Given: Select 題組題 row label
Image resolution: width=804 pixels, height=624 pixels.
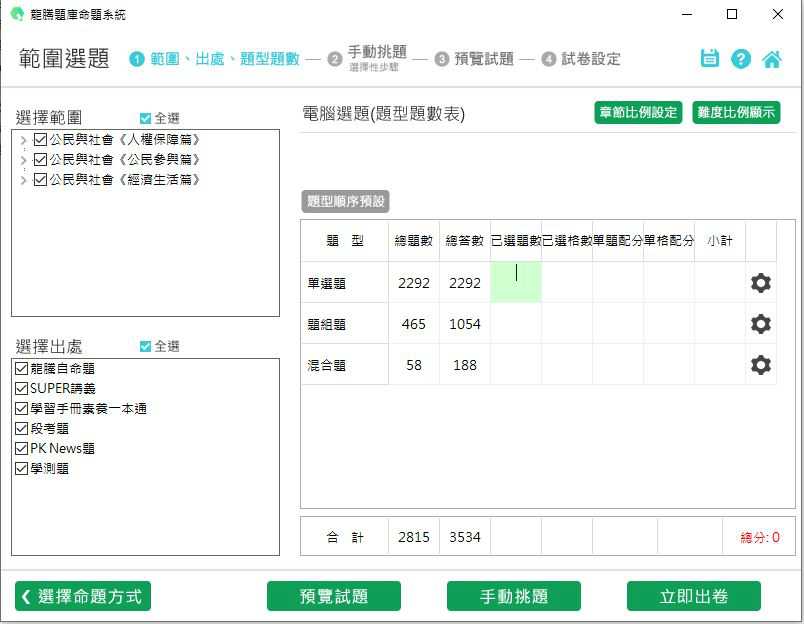Looking at the screenshot, I should 327,324.
